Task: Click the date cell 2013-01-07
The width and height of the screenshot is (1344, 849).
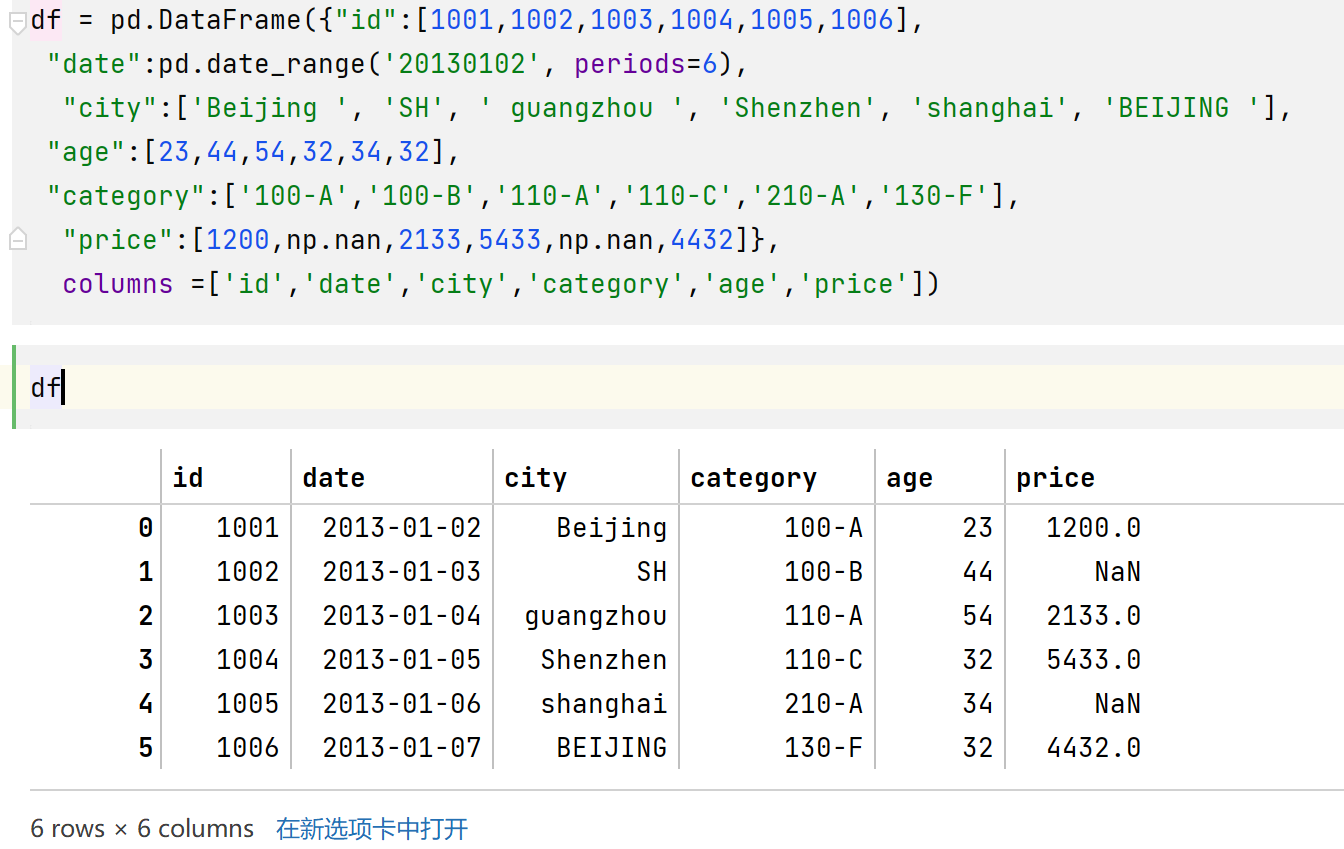Action: point(401,748)
